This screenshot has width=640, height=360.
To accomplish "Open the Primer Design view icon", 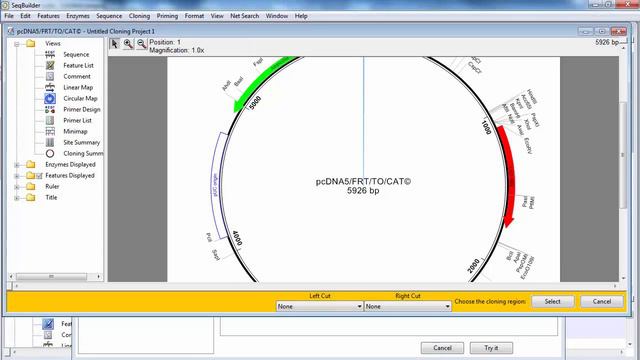I will [50, 109].
